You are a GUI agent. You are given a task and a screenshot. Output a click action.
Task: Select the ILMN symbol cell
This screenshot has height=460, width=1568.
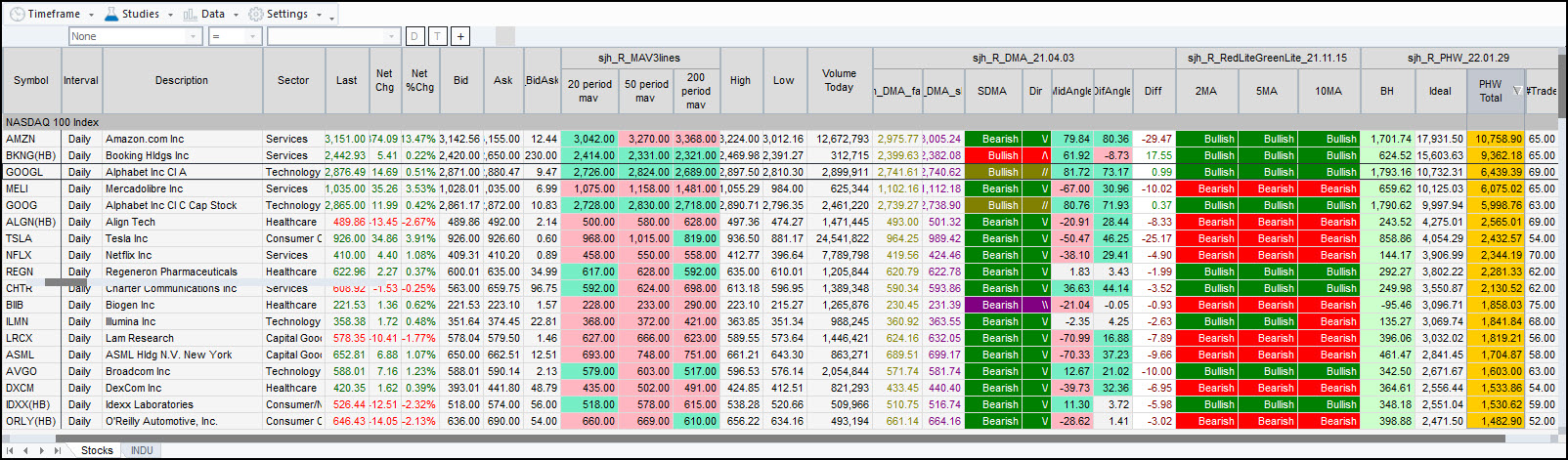pos(31,321)
